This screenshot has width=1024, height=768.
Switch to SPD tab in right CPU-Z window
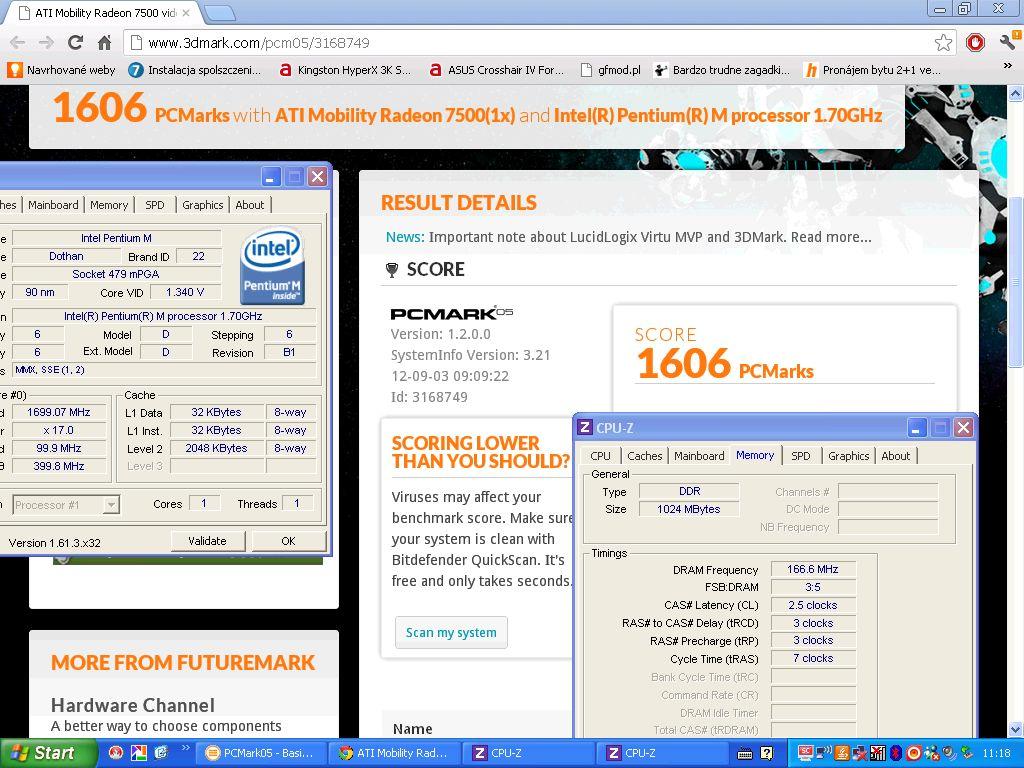801,456
